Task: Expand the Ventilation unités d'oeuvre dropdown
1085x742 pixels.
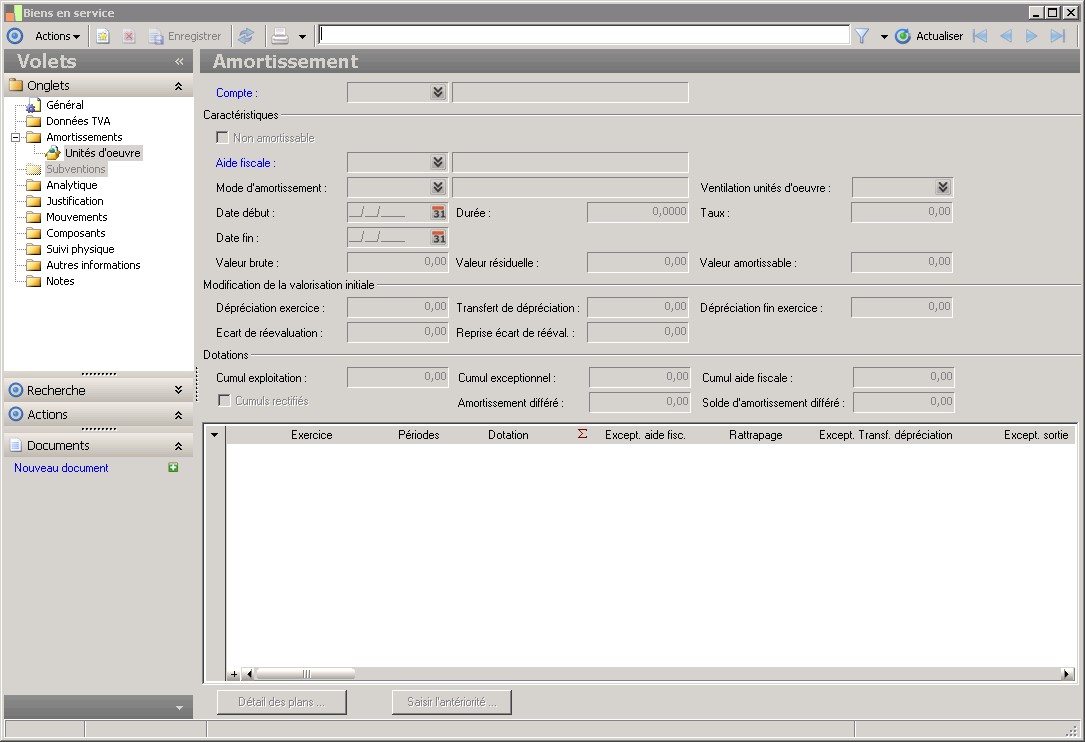Action: (x=942, y=187)
